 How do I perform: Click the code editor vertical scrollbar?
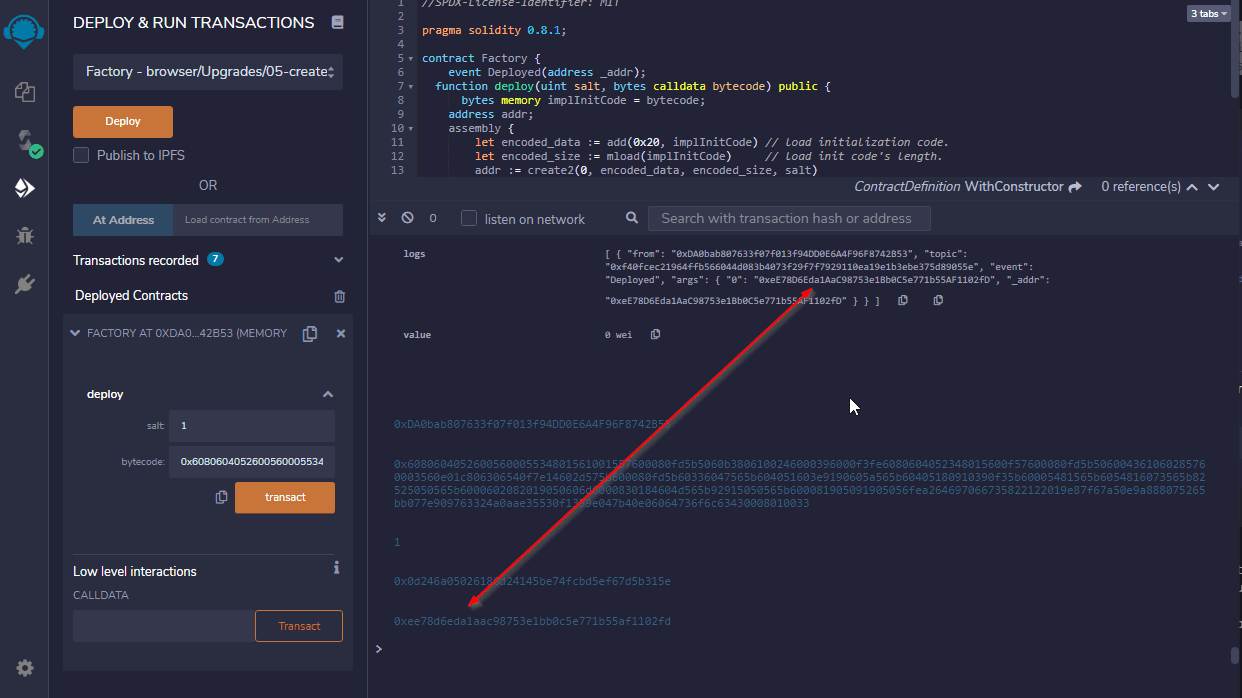coord(1236,50)
